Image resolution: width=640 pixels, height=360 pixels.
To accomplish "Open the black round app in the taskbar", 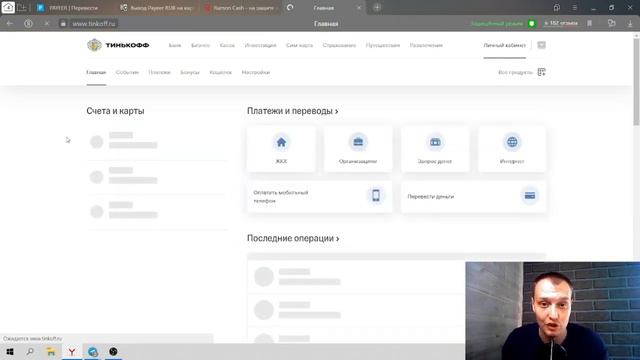I will point(113,351).
